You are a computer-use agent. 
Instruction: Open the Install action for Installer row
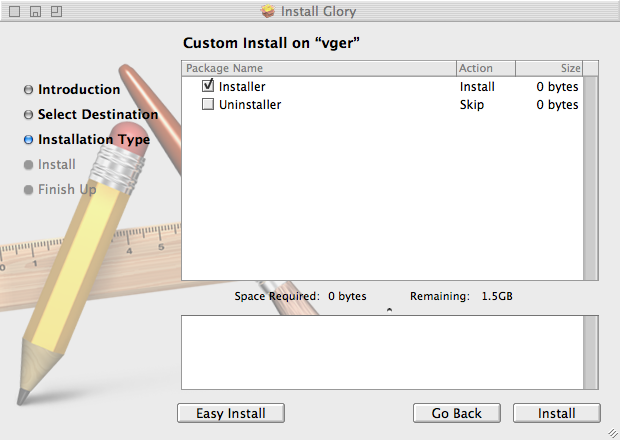pos(477,87)
